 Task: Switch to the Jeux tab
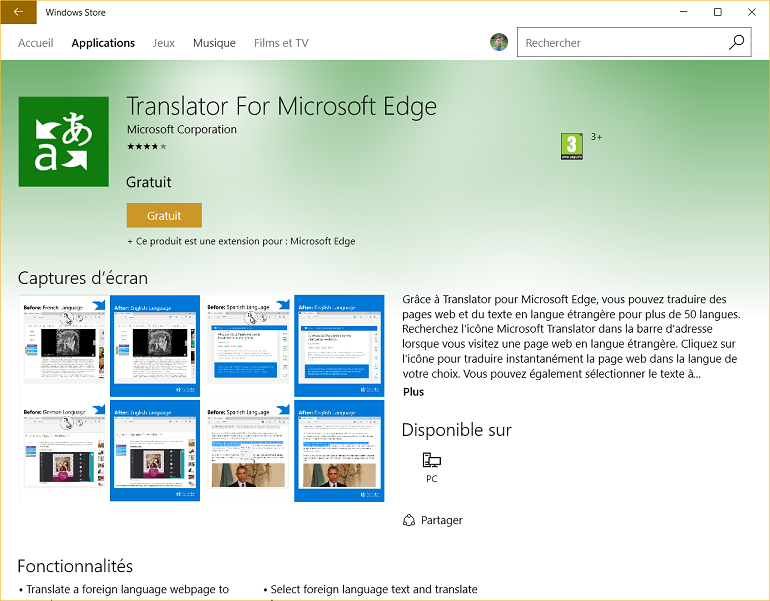tap(163, 43)
